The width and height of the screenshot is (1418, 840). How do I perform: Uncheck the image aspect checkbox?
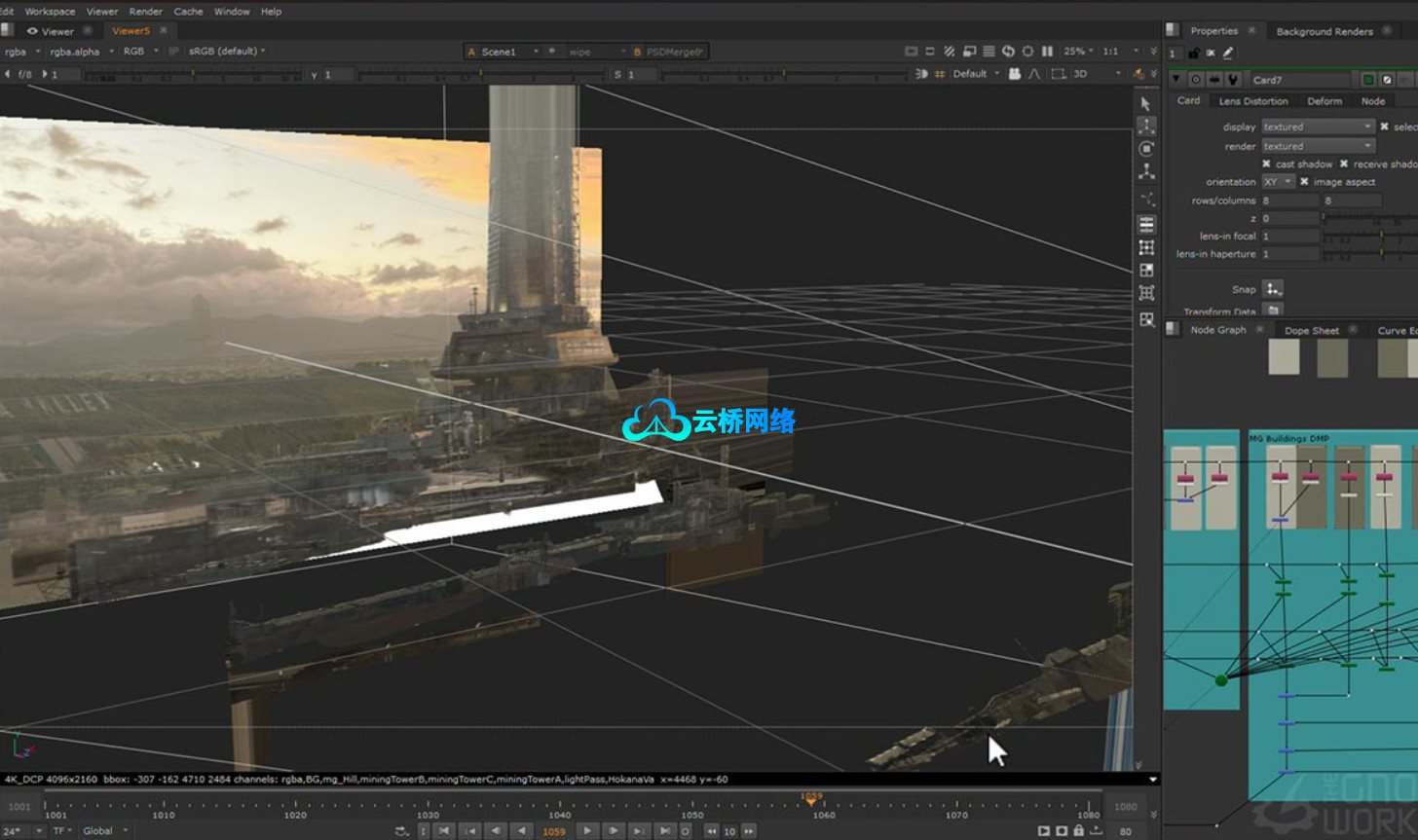[x=1305, y=182]
